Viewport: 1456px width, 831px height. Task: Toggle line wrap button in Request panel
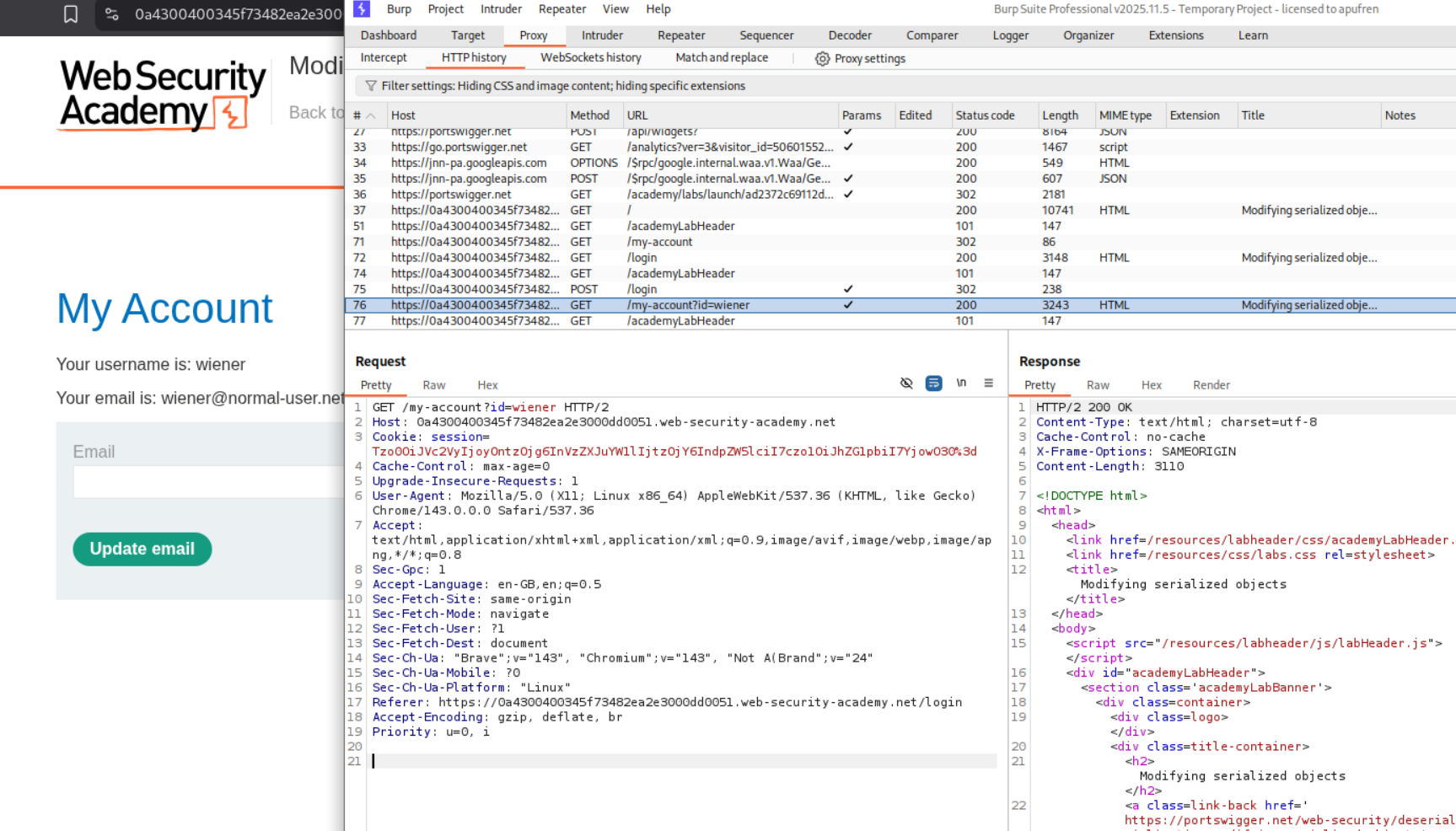tap(933, 383)
